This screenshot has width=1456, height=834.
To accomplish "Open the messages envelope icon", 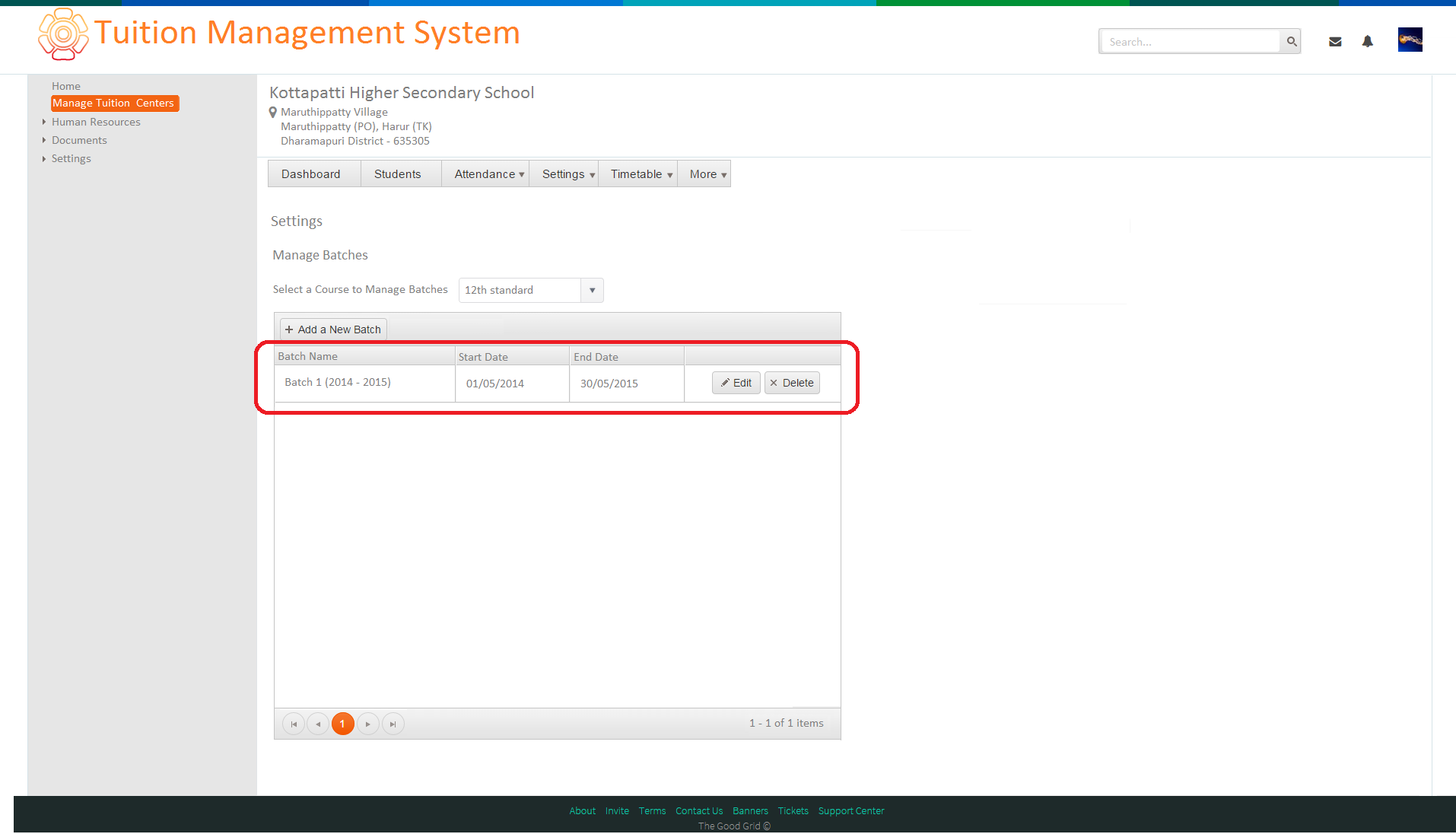I will [x=1335, y=42].
